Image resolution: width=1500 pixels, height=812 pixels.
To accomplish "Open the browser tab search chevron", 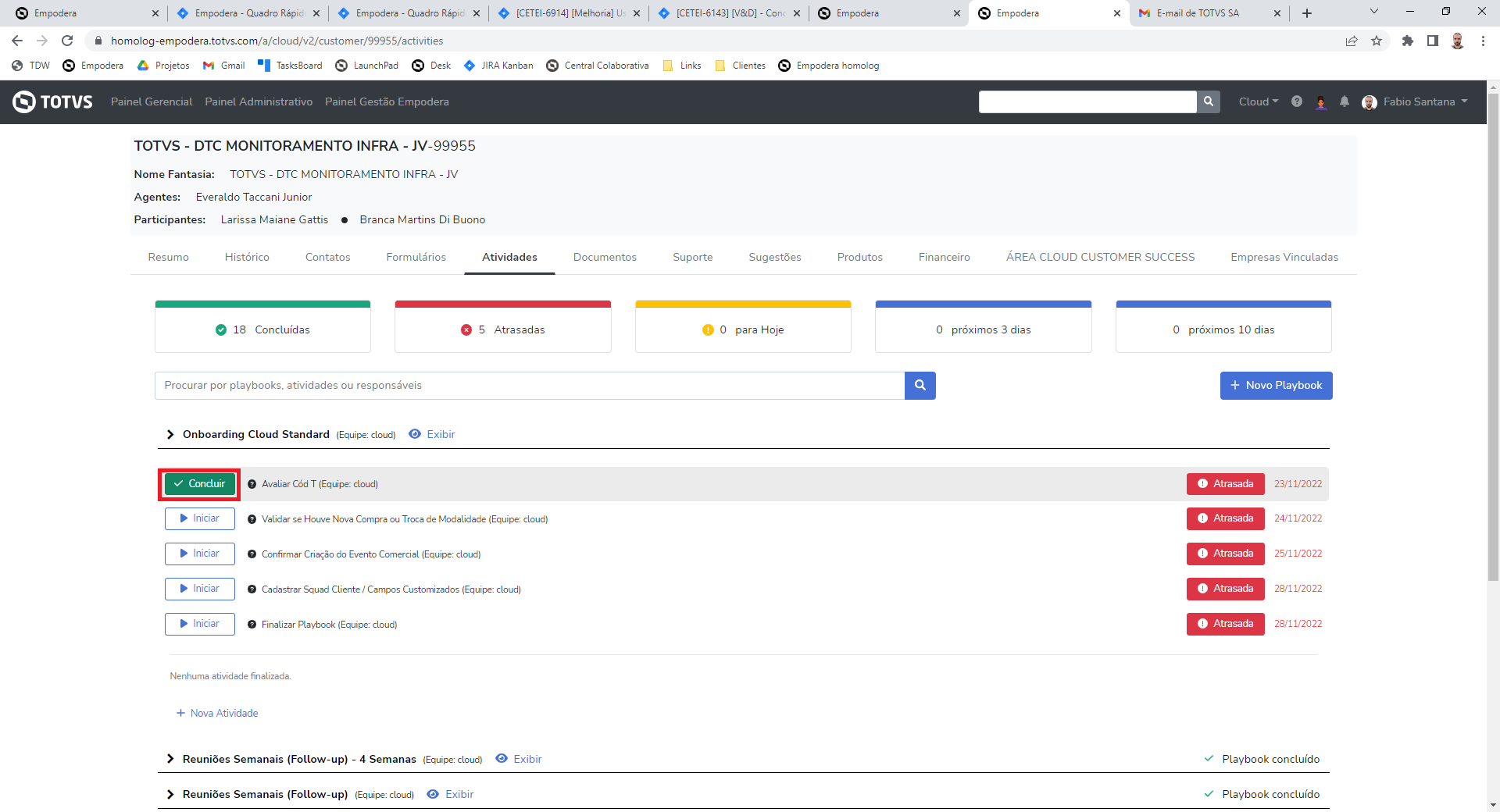I will pyautogui.click(x=1374, y=12).
